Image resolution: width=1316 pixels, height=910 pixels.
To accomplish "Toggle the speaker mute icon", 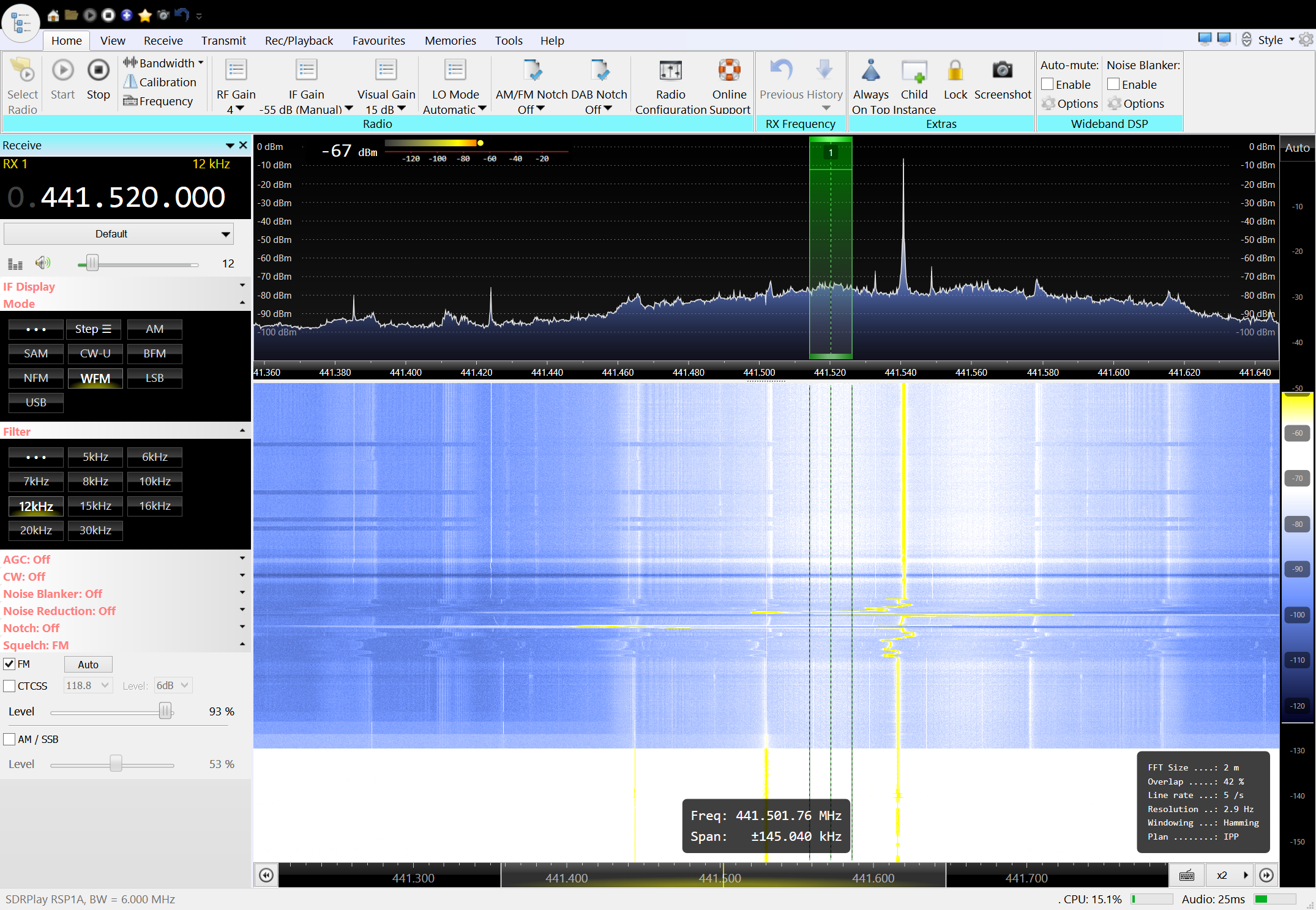I will [43, 263].
